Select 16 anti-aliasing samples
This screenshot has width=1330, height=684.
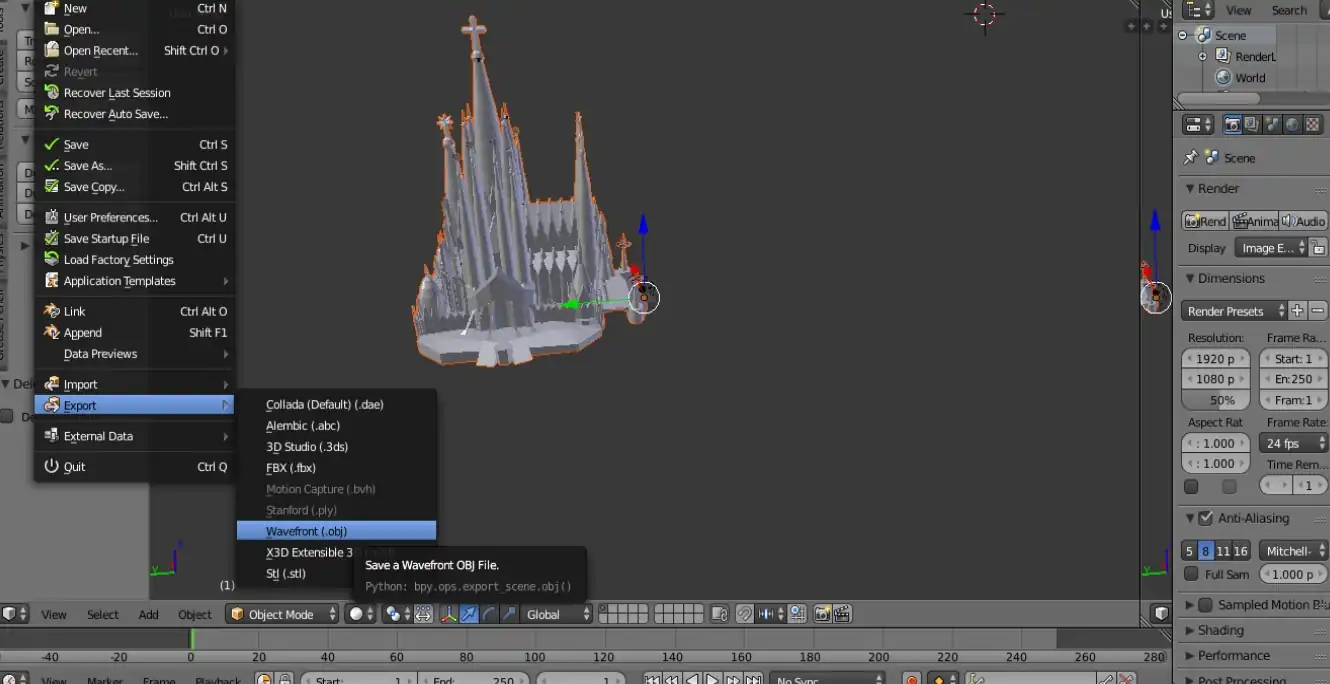coord(1241,551)
